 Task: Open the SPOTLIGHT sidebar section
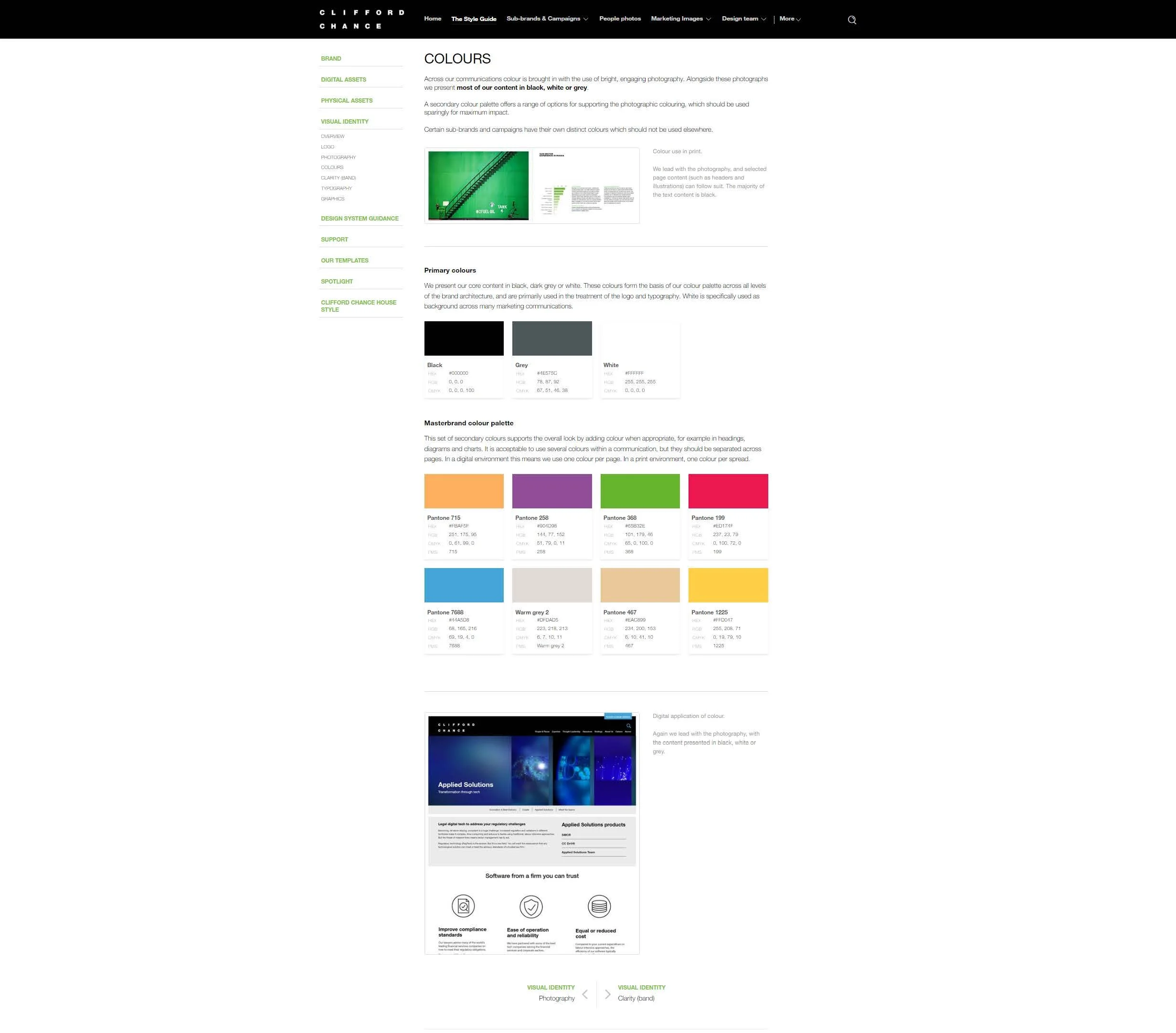pyautogui.click(x=337, y=281)
